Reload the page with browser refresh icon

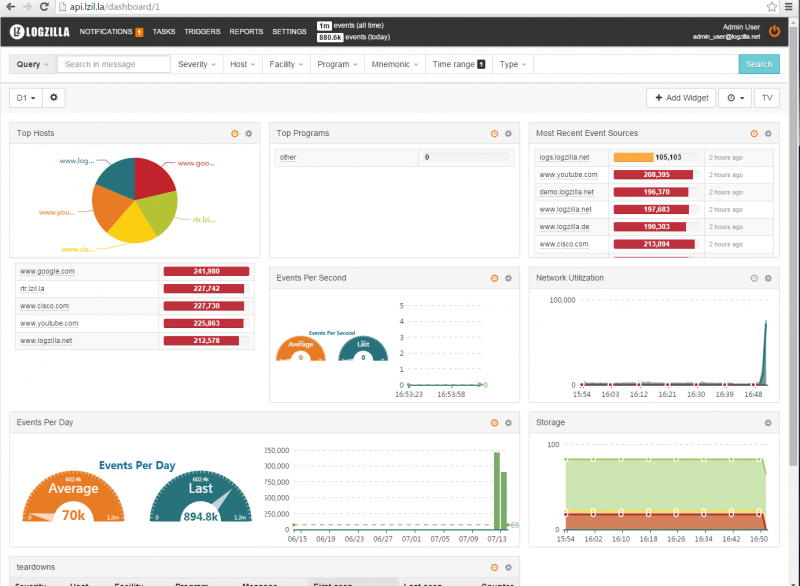[x=44, y=7]
